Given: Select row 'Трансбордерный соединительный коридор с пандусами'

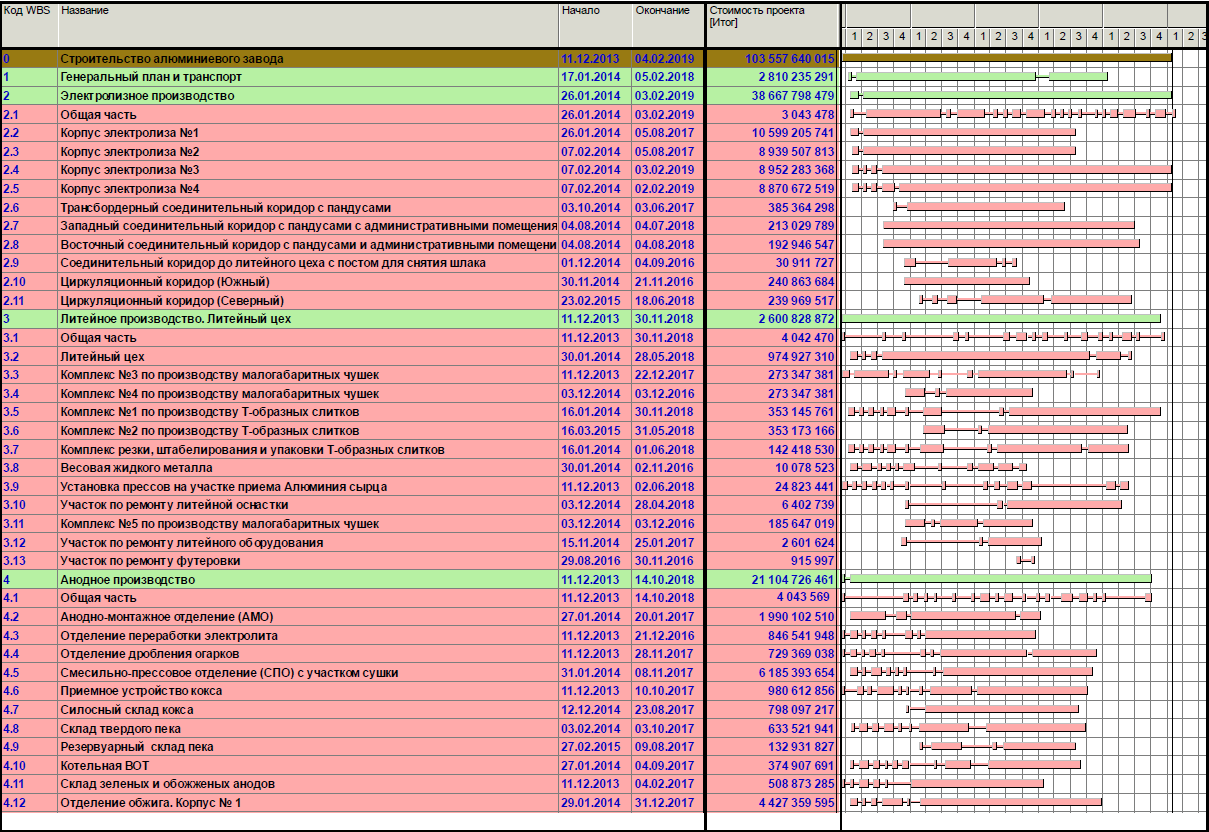Looking at the screenshot, I should (x=419, y=208).
